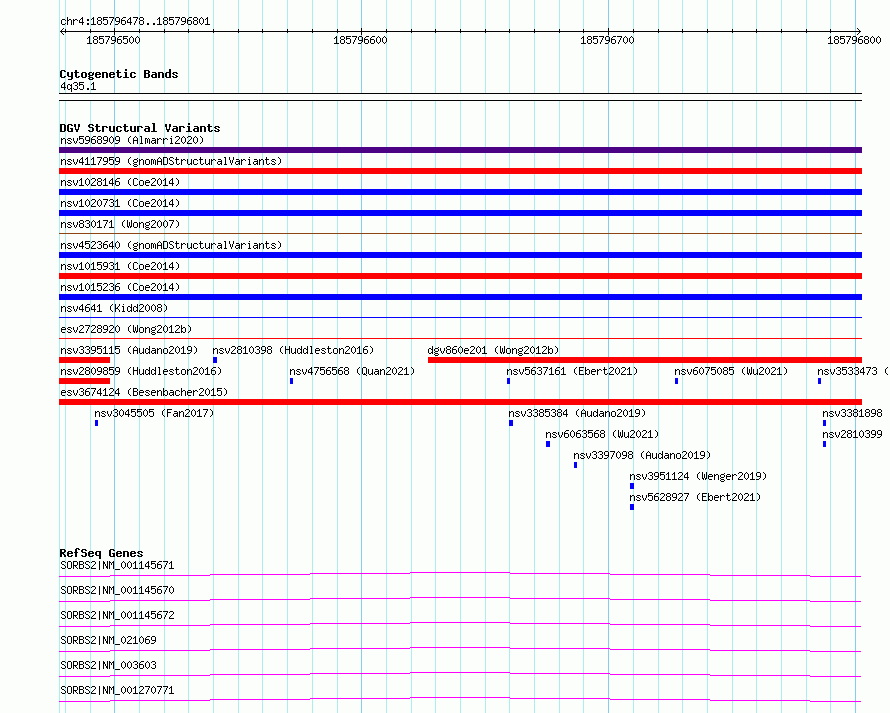Click the blue marker under nsv3397098
The height and width of the screenshot is (713, 890).
coord(576,465)
